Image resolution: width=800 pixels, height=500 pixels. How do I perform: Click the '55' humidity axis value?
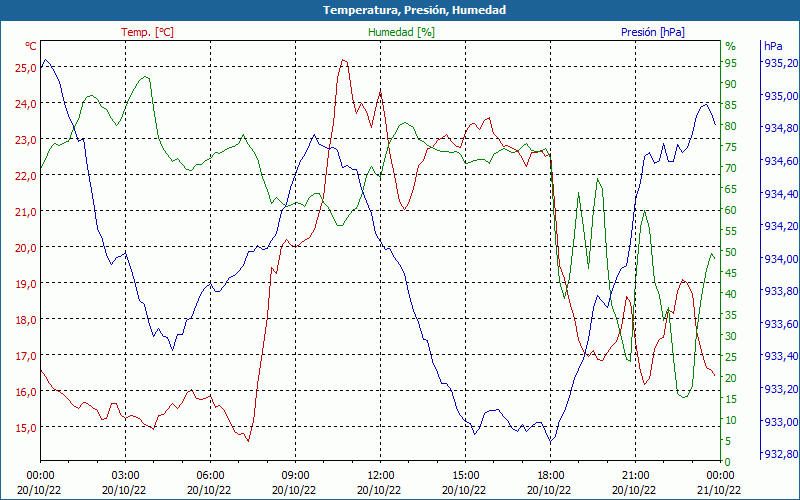[731, 231]
